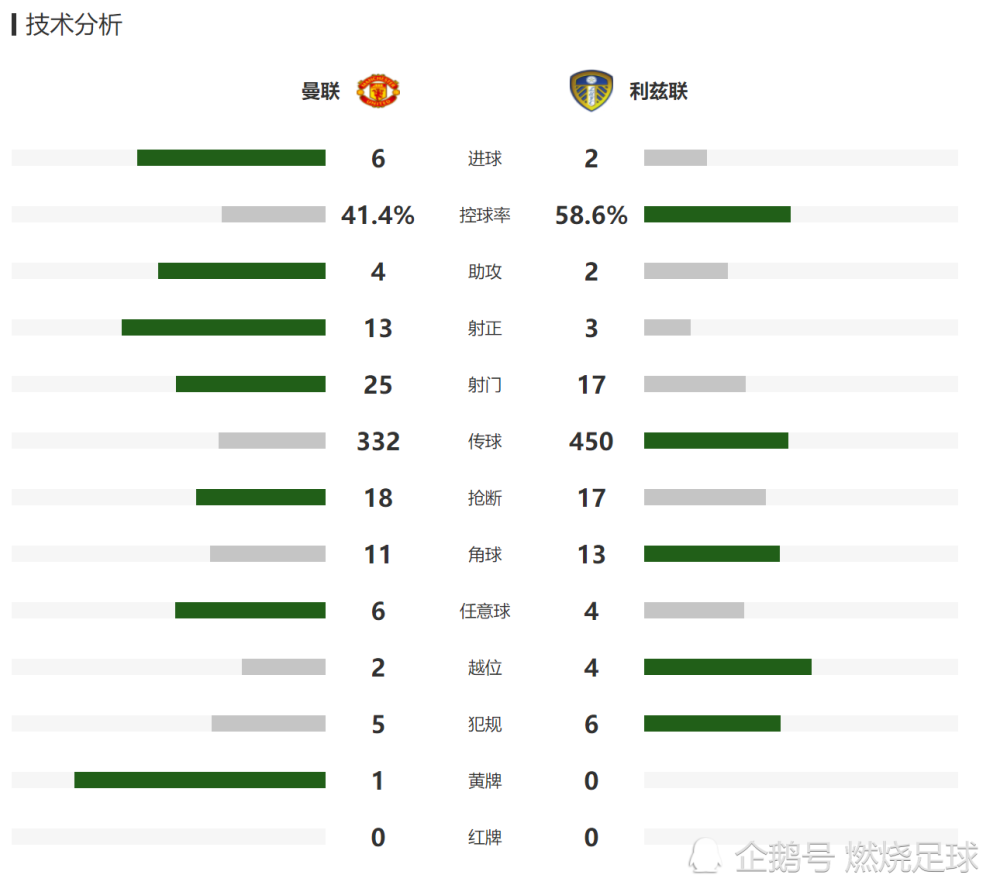Click Leeds' green possession bar

717,214
